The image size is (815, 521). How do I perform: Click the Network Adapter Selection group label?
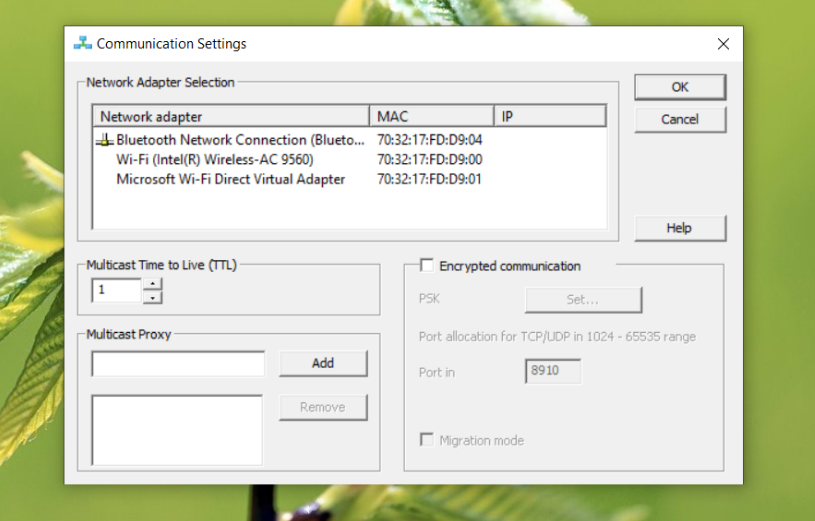(x=160, y=83)
